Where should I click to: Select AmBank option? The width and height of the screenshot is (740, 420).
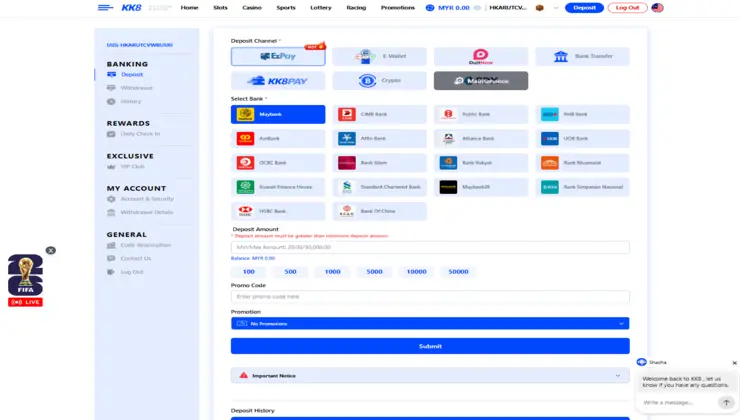coord(278,138)
